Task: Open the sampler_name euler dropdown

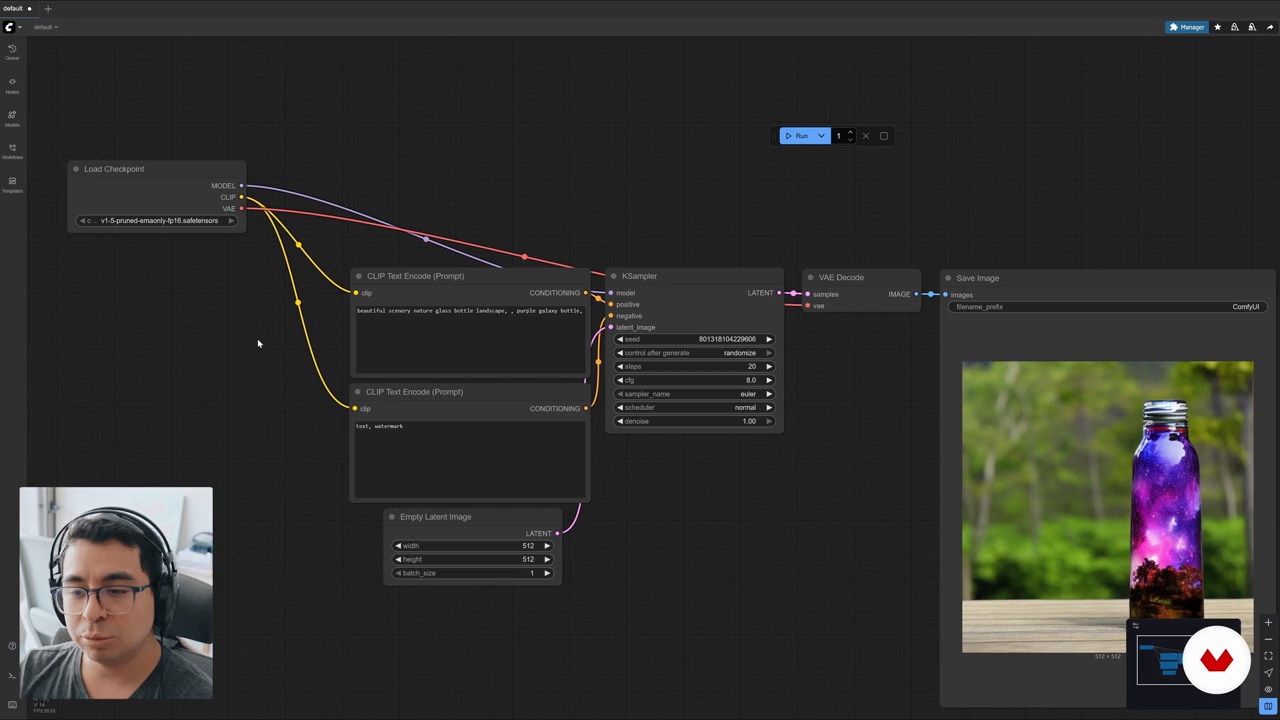Action: tap(694, 394)
